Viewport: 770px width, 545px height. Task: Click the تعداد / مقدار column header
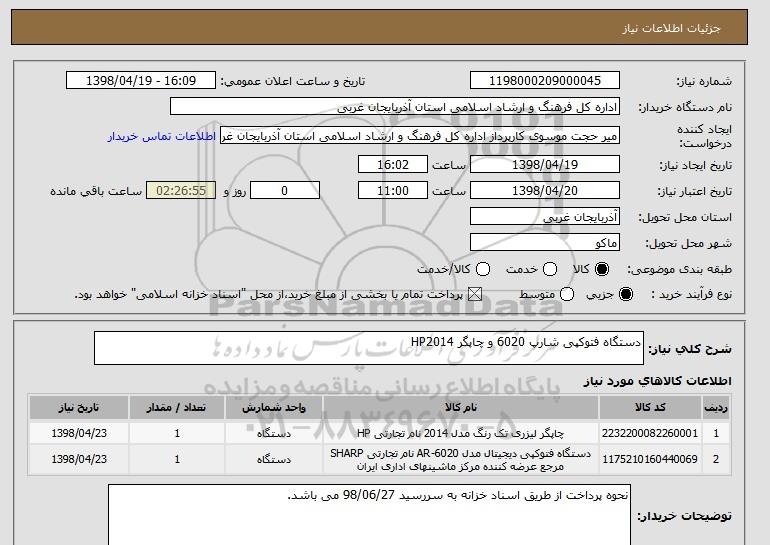coord(177,408)
